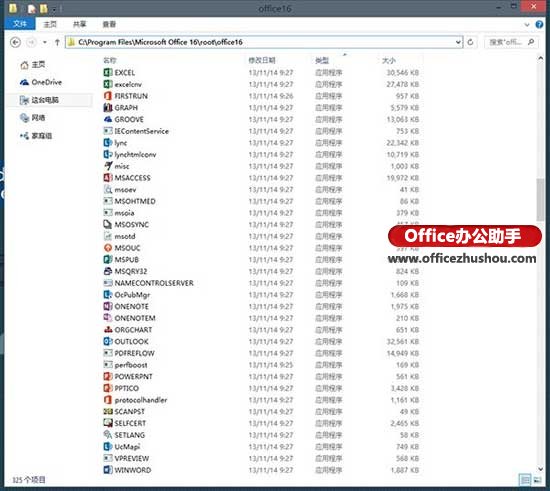Sort by 修改日期 date modified column
Screen dimensions: 550x491
click(262, 60)
